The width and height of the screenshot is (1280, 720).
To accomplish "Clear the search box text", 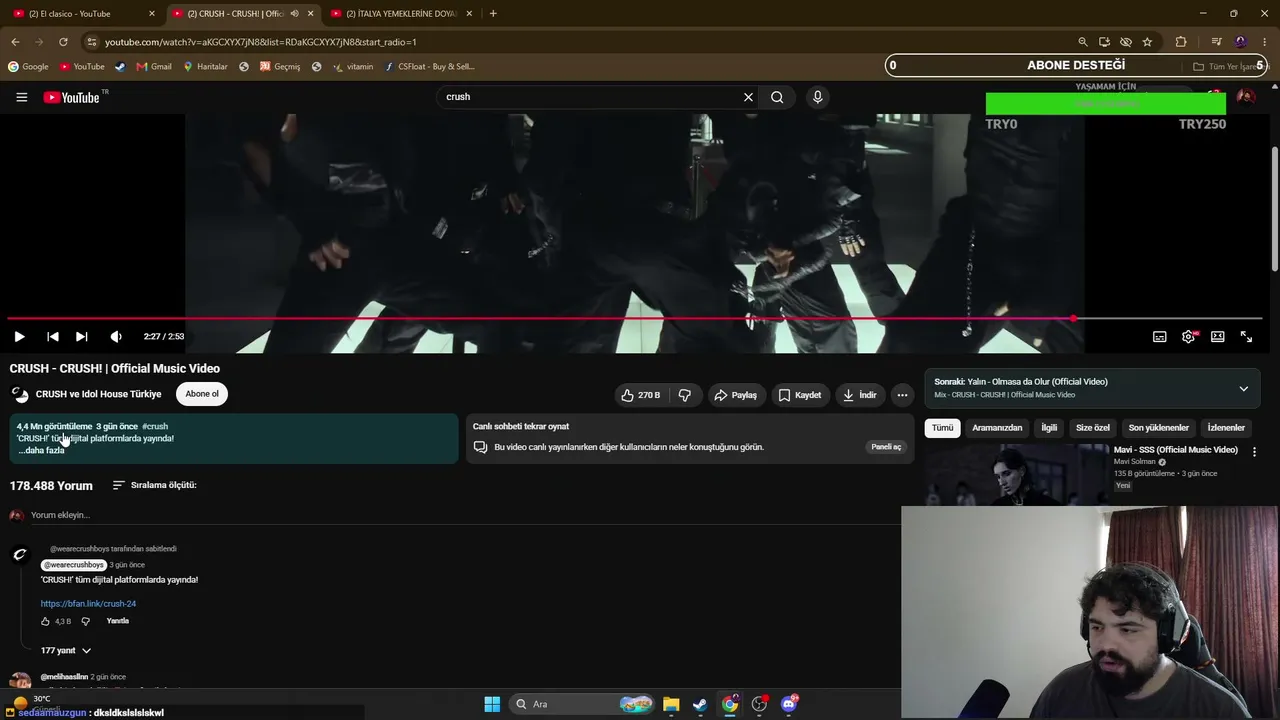I will pyautogui.click(x=748, y=97).
